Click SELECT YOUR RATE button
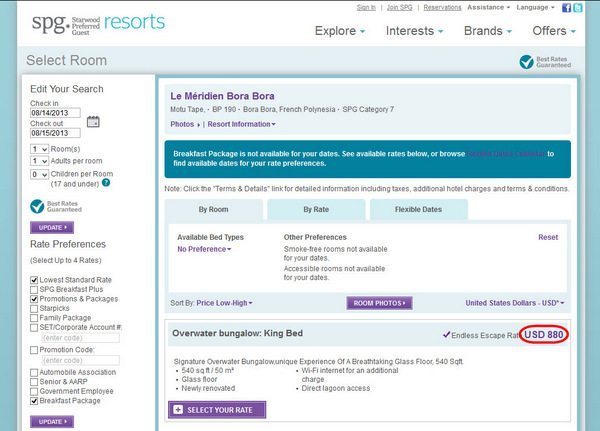 217,410
